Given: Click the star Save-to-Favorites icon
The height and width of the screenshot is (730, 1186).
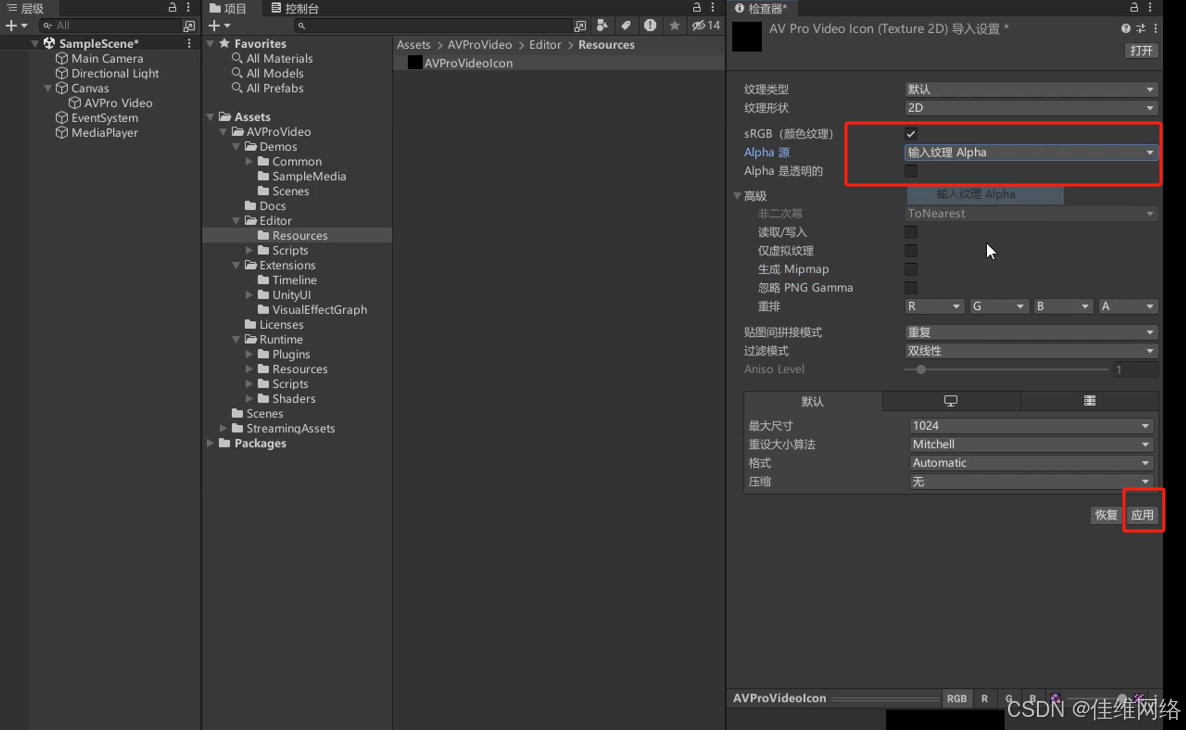Looking at the screenshot, I should (674, 26).
